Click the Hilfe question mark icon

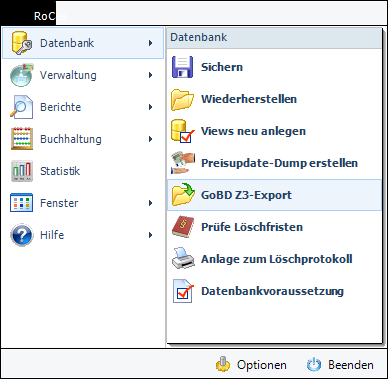click(22, 235)
